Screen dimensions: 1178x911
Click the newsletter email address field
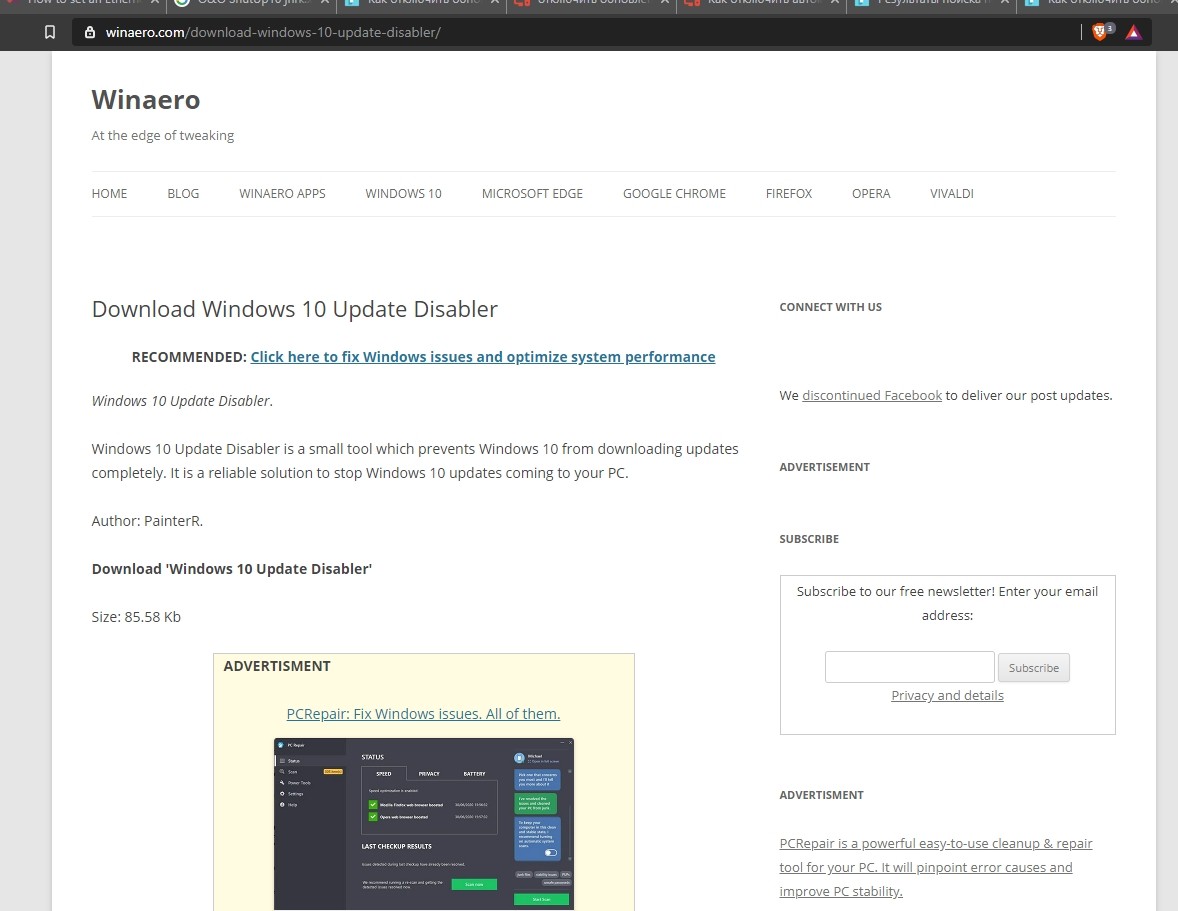[910, 667]
